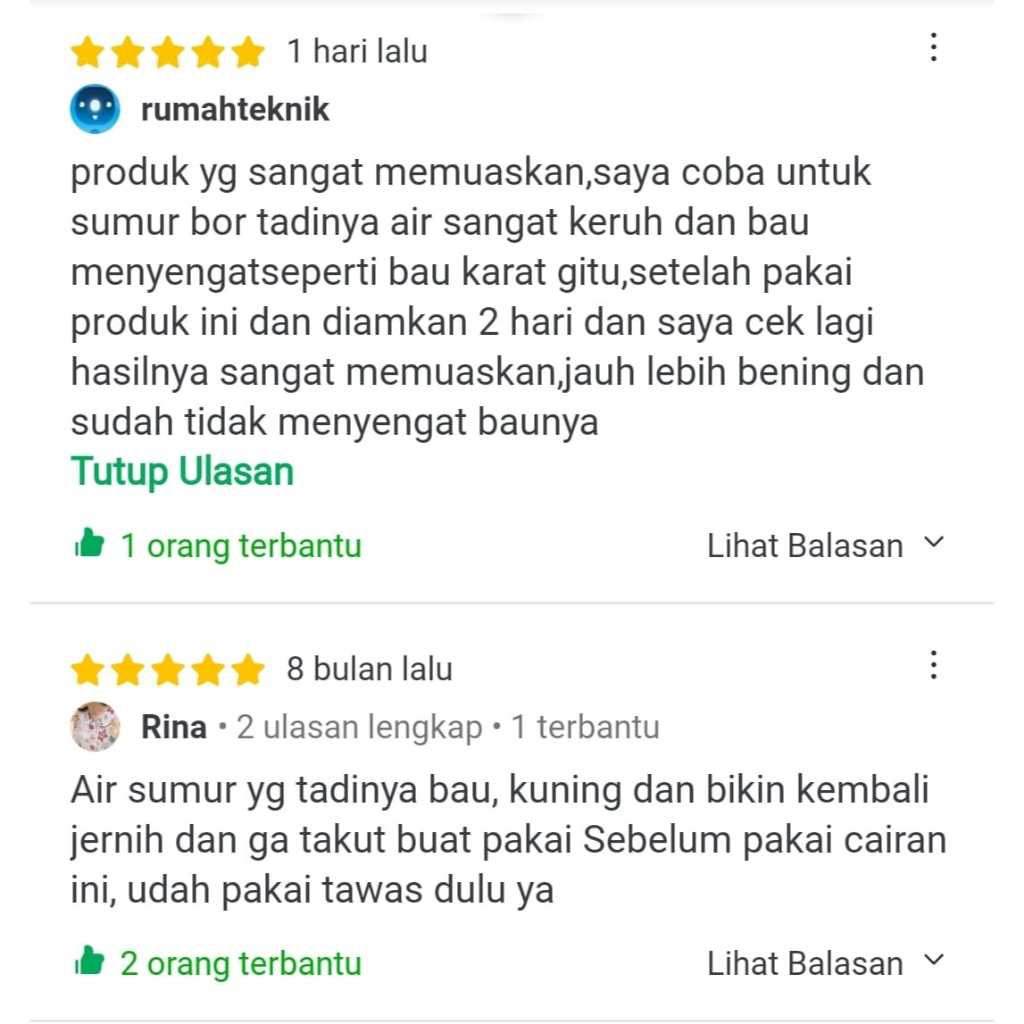Open Rina's username profile
The height and width of the screenshot is (1024, 1024).
click(174, 727)
